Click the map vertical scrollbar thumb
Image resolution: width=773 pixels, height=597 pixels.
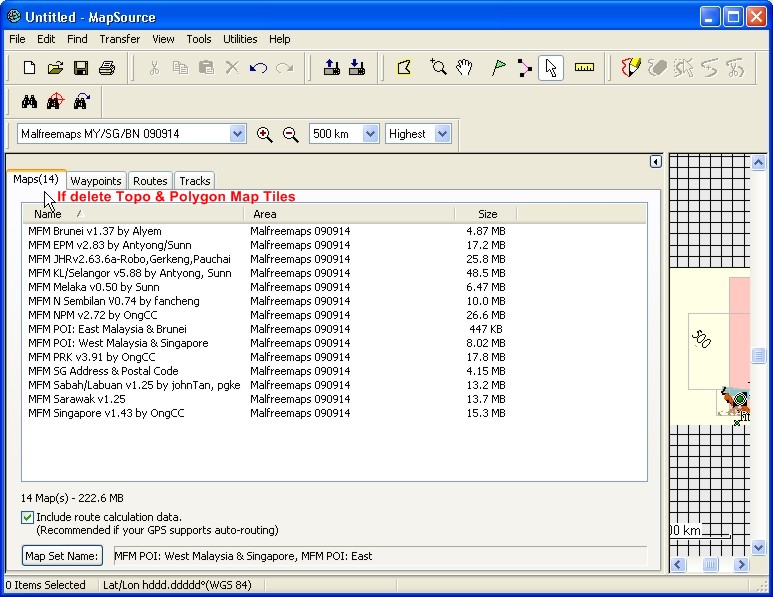coord(759,355)
